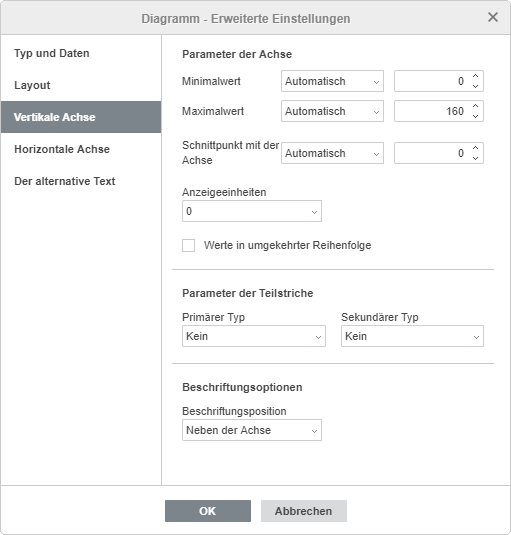Increase the Minimalwert value with up arrow
The image size is (511, 535).
click(x=475, y=76)
